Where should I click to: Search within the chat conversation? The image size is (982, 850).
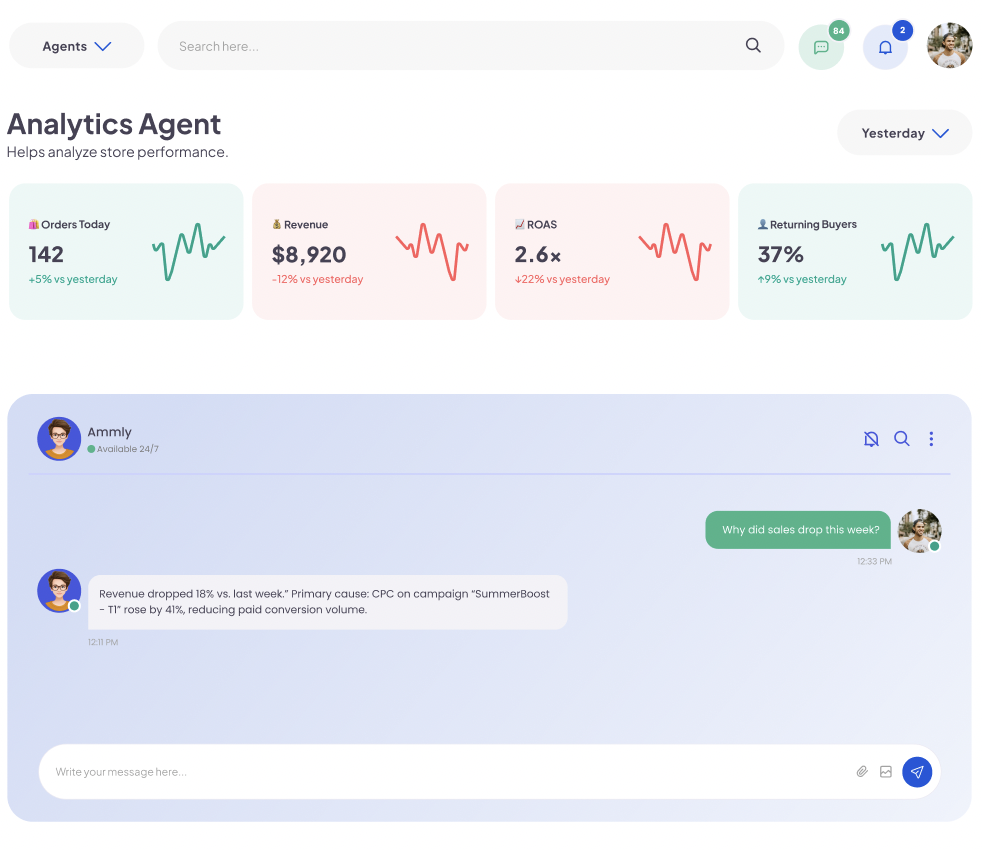coord(901,438)
